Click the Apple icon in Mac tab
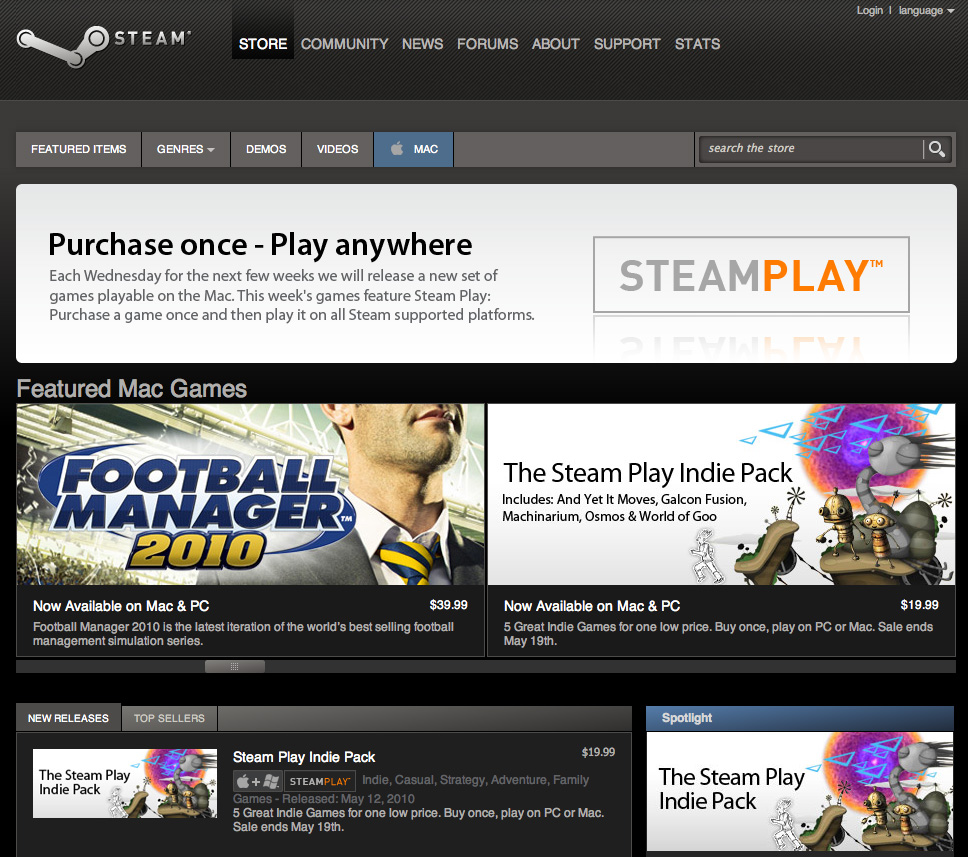The image size is (968, 857). [x=397, y=149]
